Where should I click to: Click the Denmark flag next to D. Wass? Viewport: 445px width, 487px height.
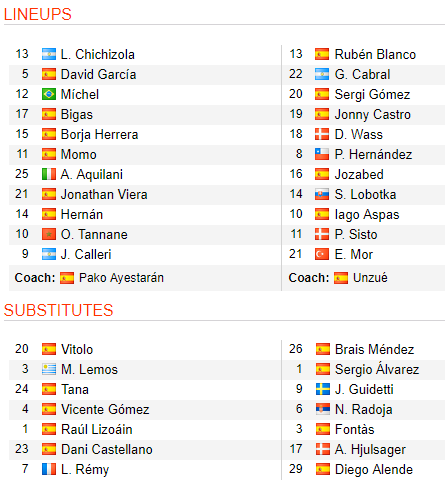[x=322, y=134]
